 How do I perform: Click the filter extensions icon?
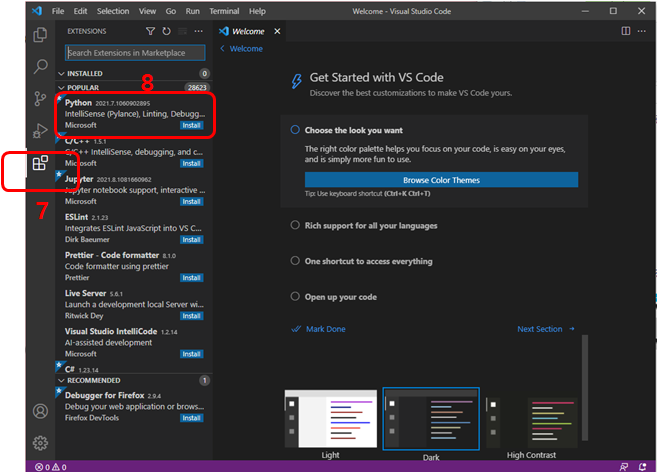[150, 31]
